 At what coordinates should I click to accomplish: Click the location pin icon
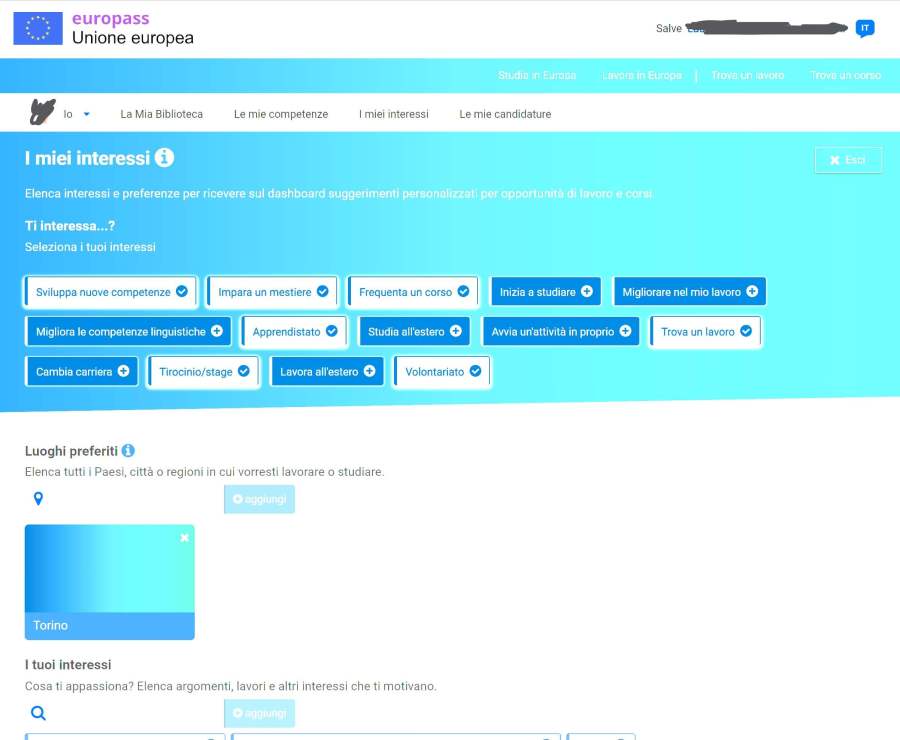pos(38,499)
